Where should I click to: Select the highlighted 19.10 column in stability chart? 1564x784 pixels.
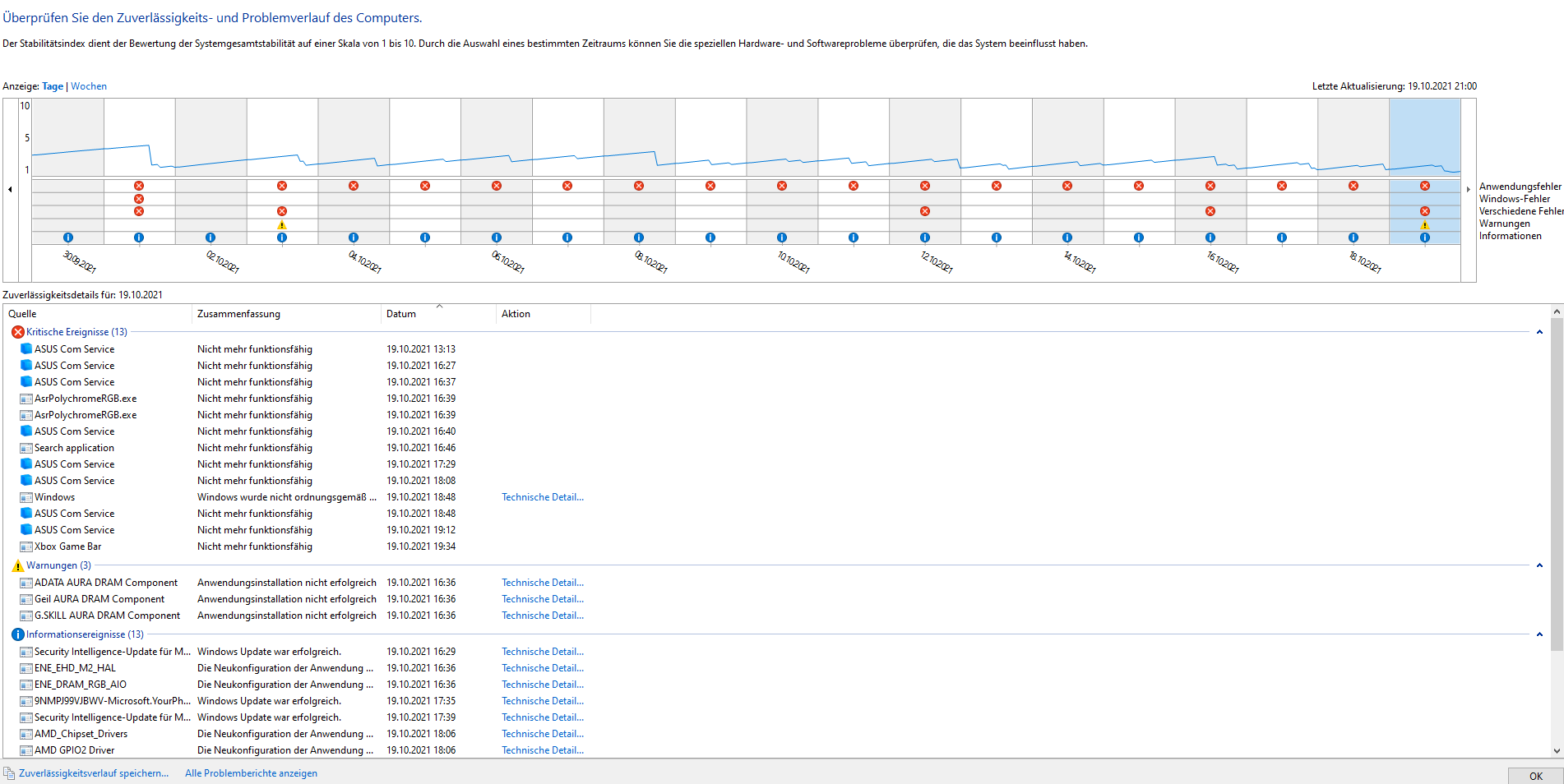click(1425, 171)
